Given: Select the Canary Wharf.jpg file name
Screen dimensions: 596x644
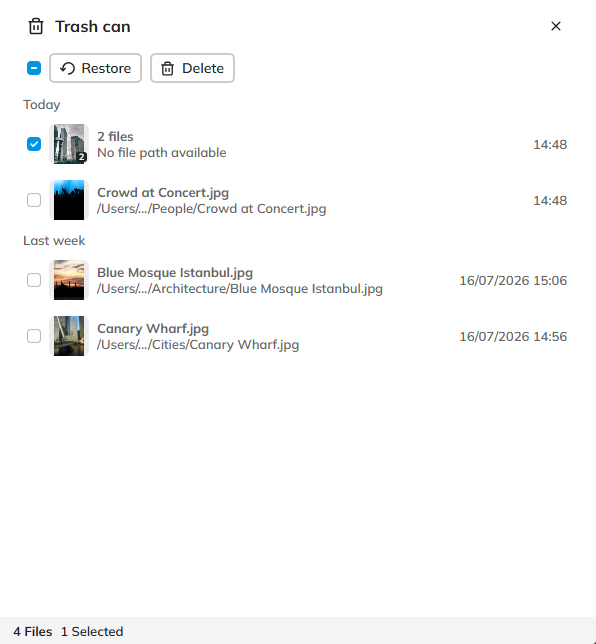Looking at the screenshot, I should click(153, 329).
